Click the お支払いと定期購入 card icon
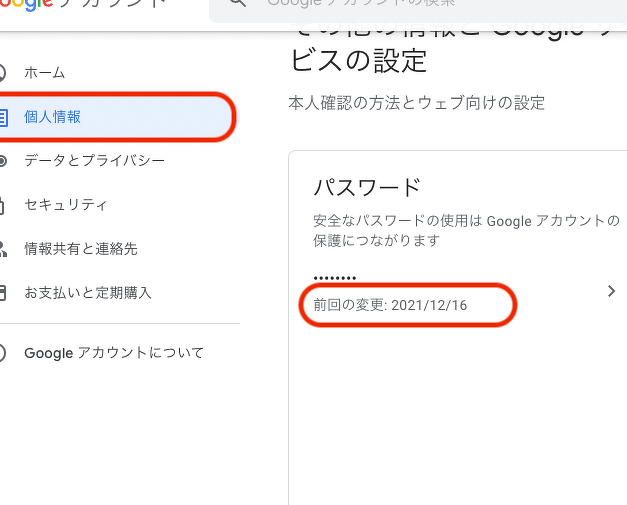This screenshot has width=627, height=505. coord(3,293)
